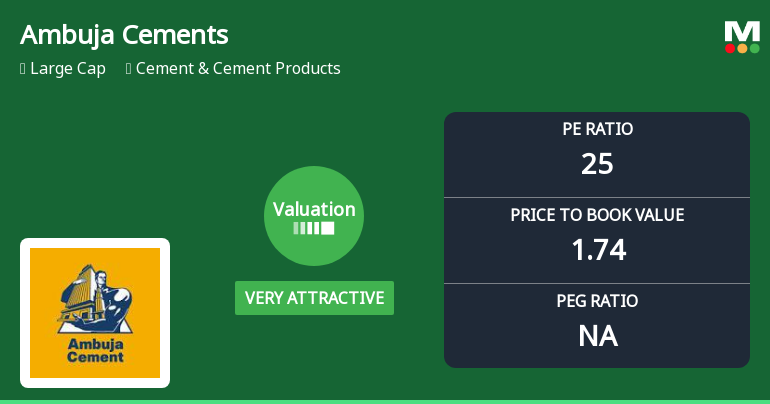Click the PE ratio value 25

(597, 164)
